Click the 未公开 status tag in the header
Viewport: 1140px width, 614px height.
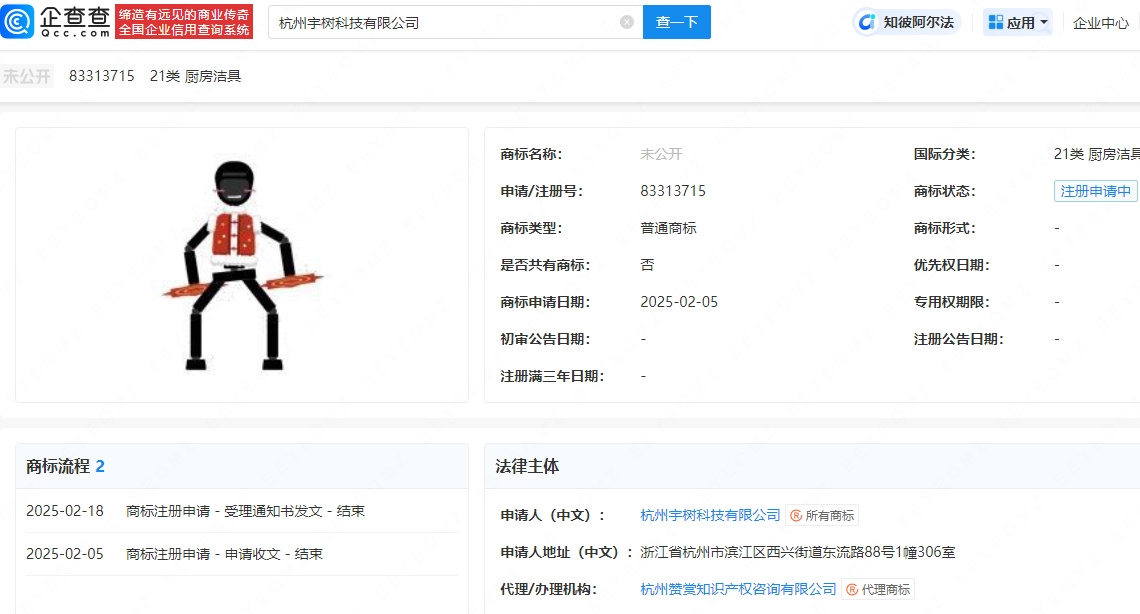coord(27,76)
